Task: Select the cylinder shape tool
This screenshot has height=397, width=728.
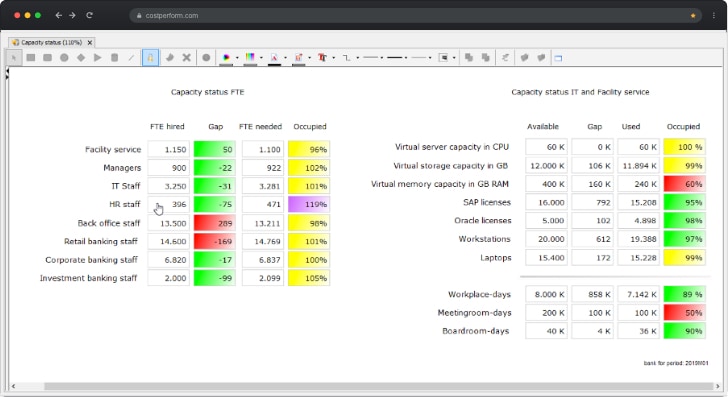Action: (114, 58)
